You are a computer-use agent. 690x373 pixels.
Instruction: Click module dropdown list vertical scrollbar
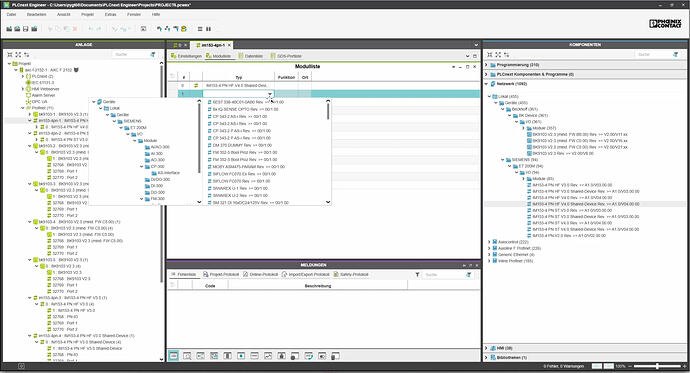pyautogui.click(x=328, y=110)
